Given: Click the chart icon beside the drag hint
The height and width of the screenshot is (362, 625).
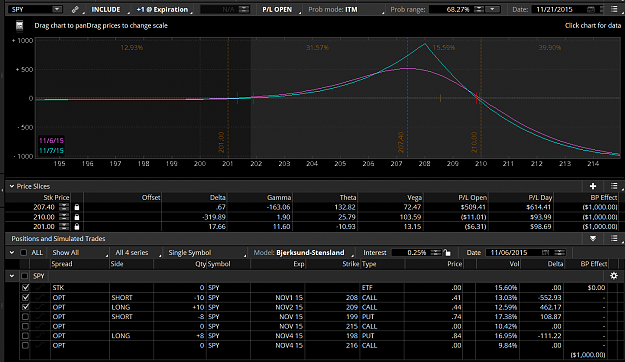Looking at the screenshot, I should (19, 26).
